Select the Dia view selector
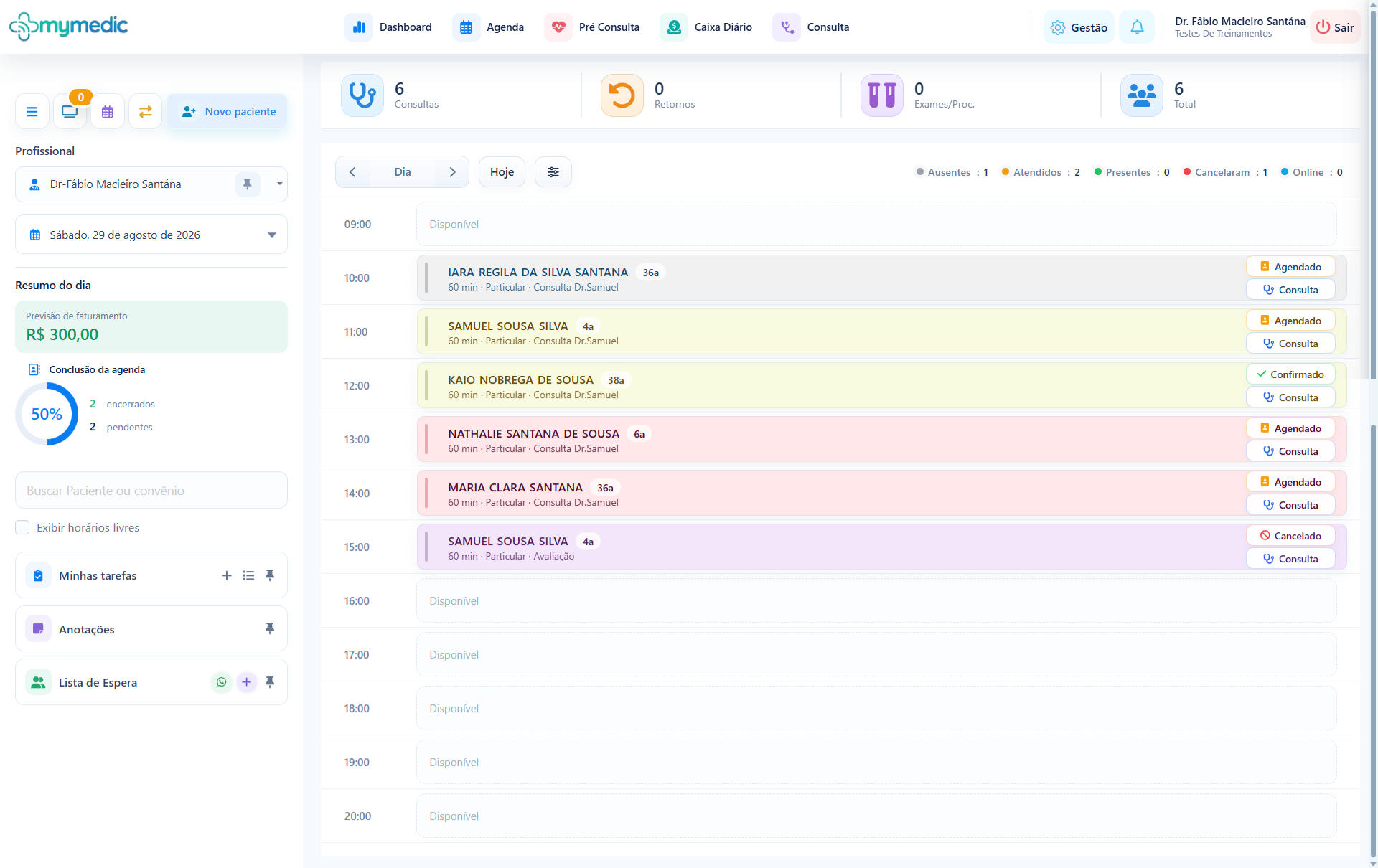 pos(403,172)
